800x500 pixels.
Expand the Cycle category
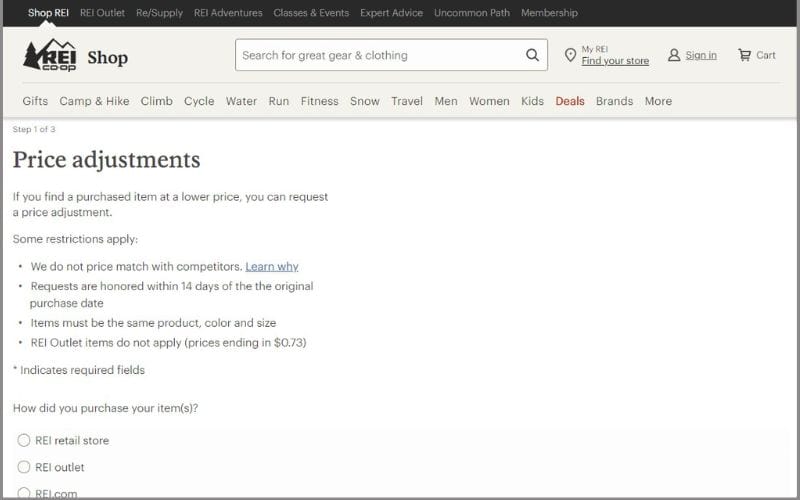[199, 101]
